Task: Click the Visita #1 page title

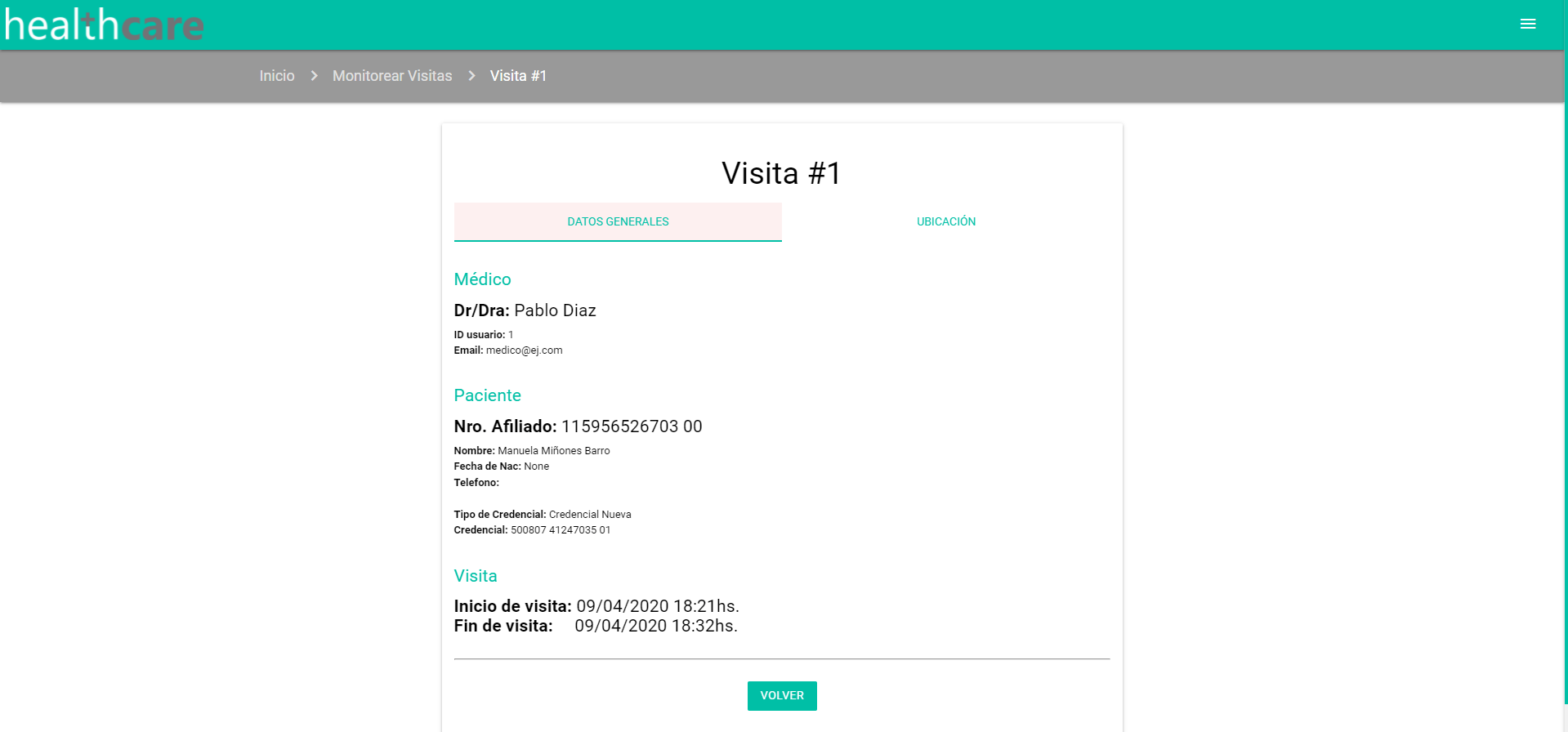Action: [781, 173]
